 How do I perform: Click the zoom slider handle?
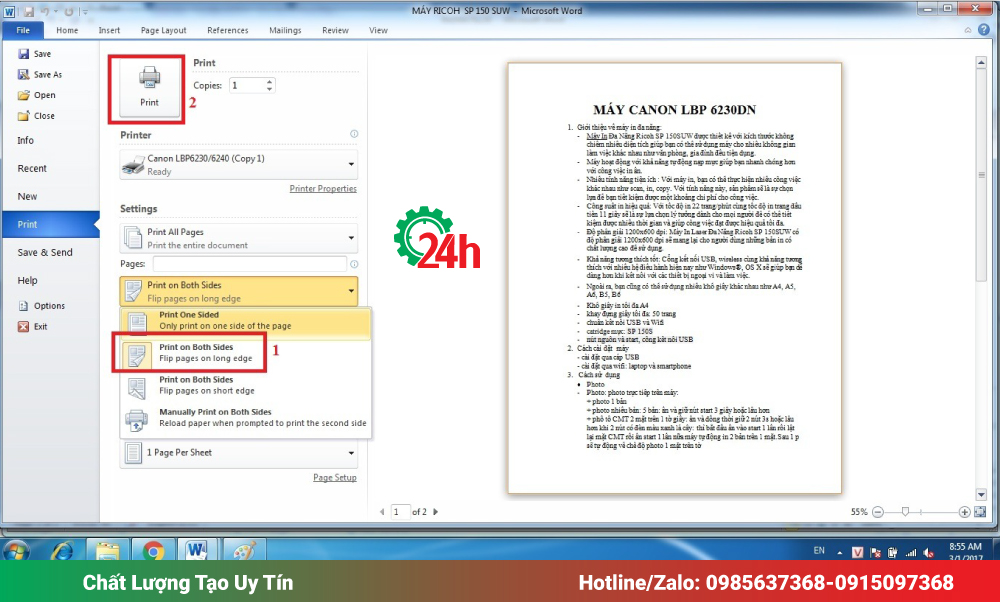[905, 511]
